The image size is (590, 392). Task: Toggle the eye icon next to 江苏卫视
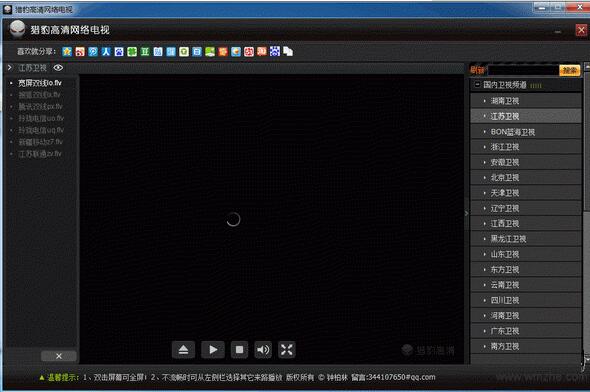click(x=58, y=68)
